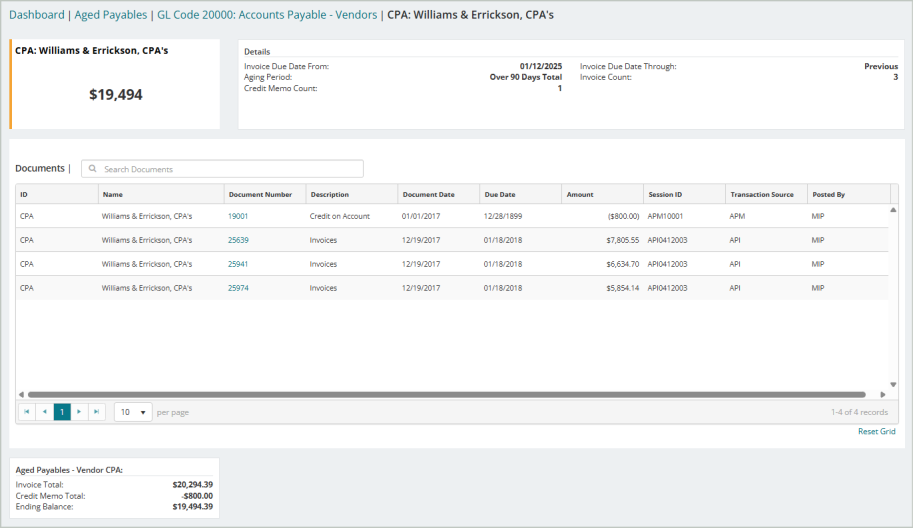
Task: Sort by Document Date column header
Action: [x=438, y=194]
